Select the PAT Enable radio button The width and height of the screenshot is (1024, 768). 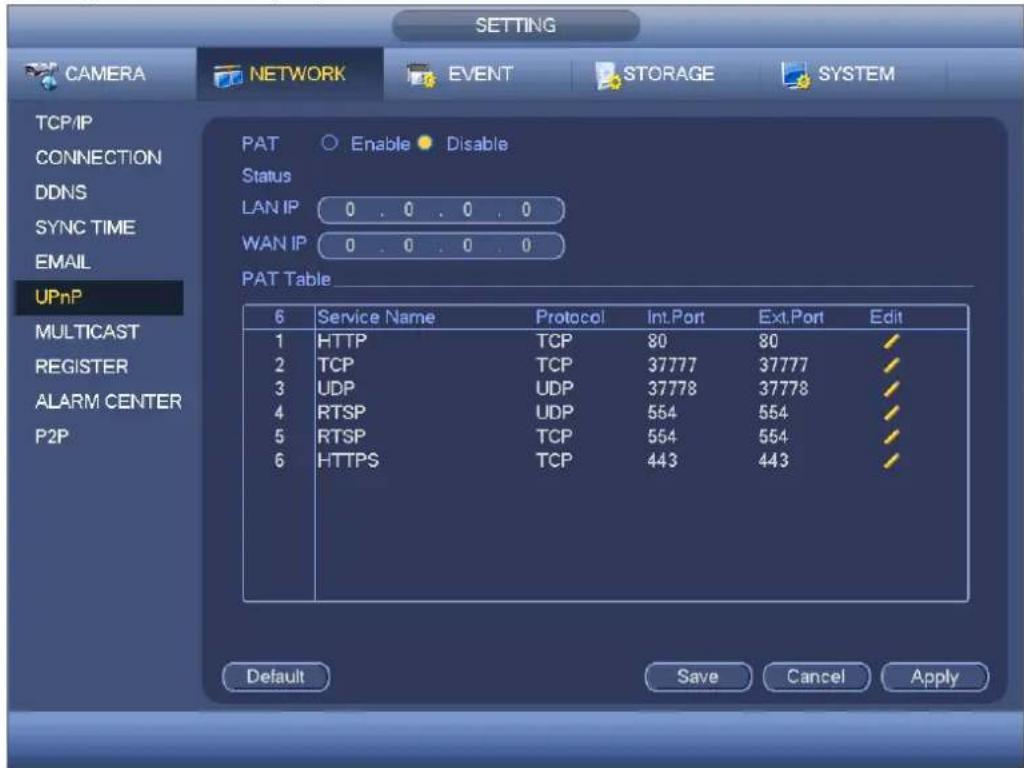[330, 143]
